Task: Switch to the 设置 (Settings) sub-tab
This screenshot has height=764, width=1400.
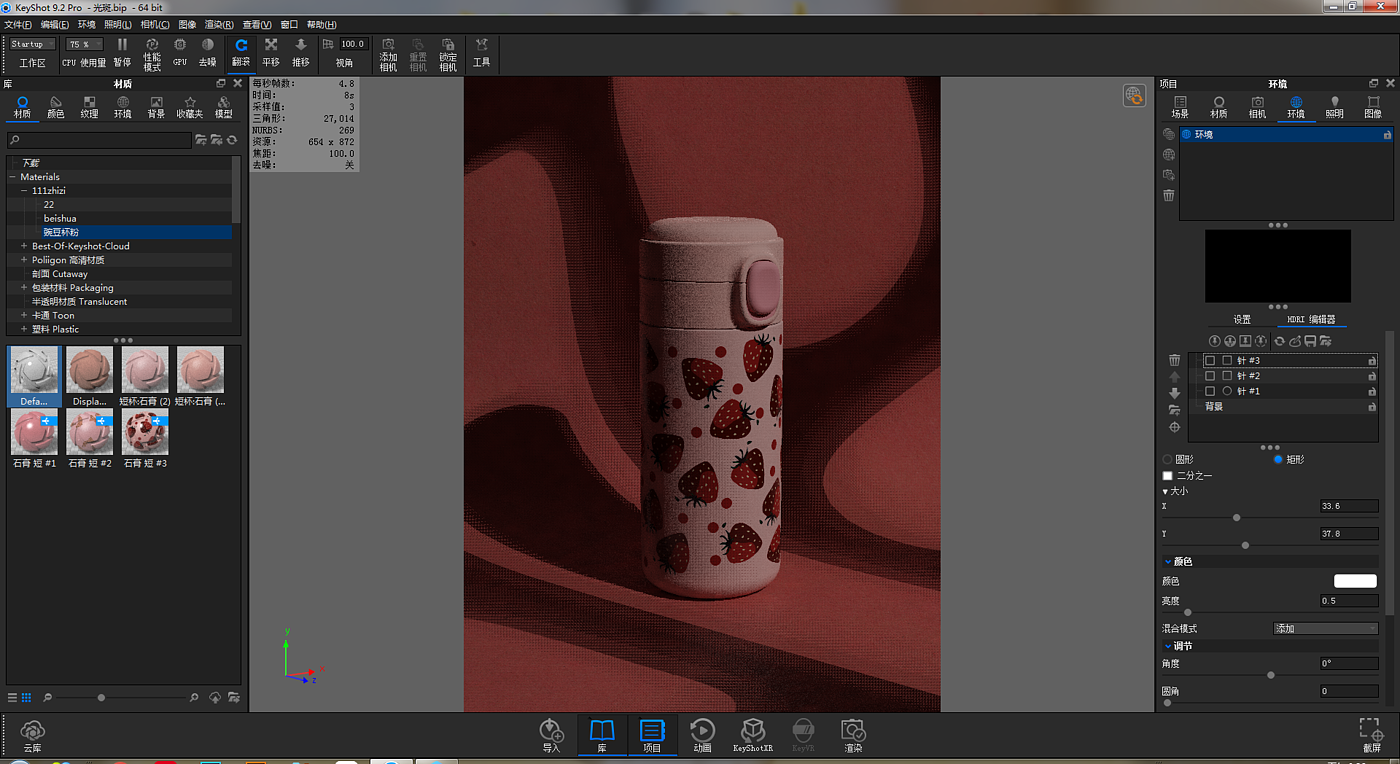Action: pyautogui.click(x=1241, y=320)
